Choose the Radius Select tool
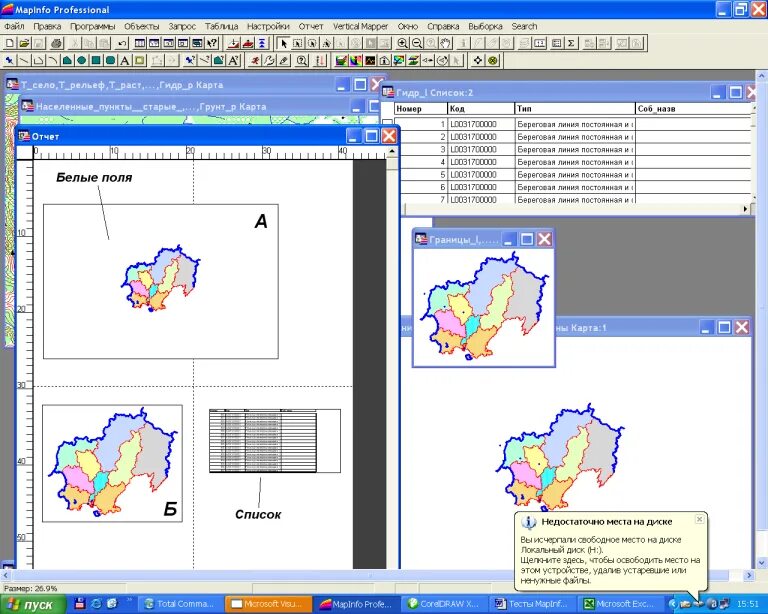This screenshot has height=614, width=768. pos(312,43)
